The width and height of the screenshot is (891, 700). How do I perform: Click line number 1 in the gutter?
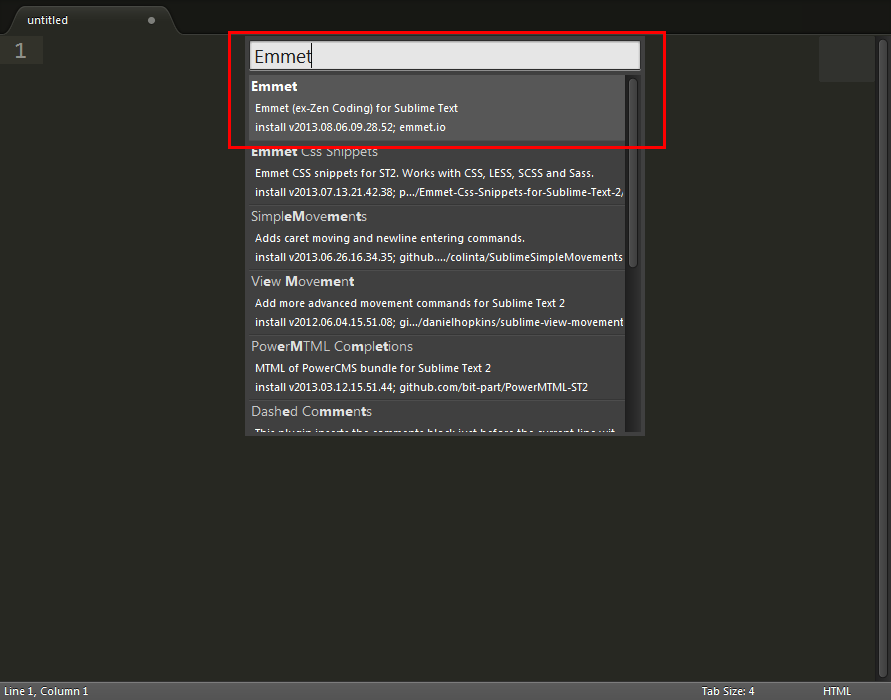21,51
